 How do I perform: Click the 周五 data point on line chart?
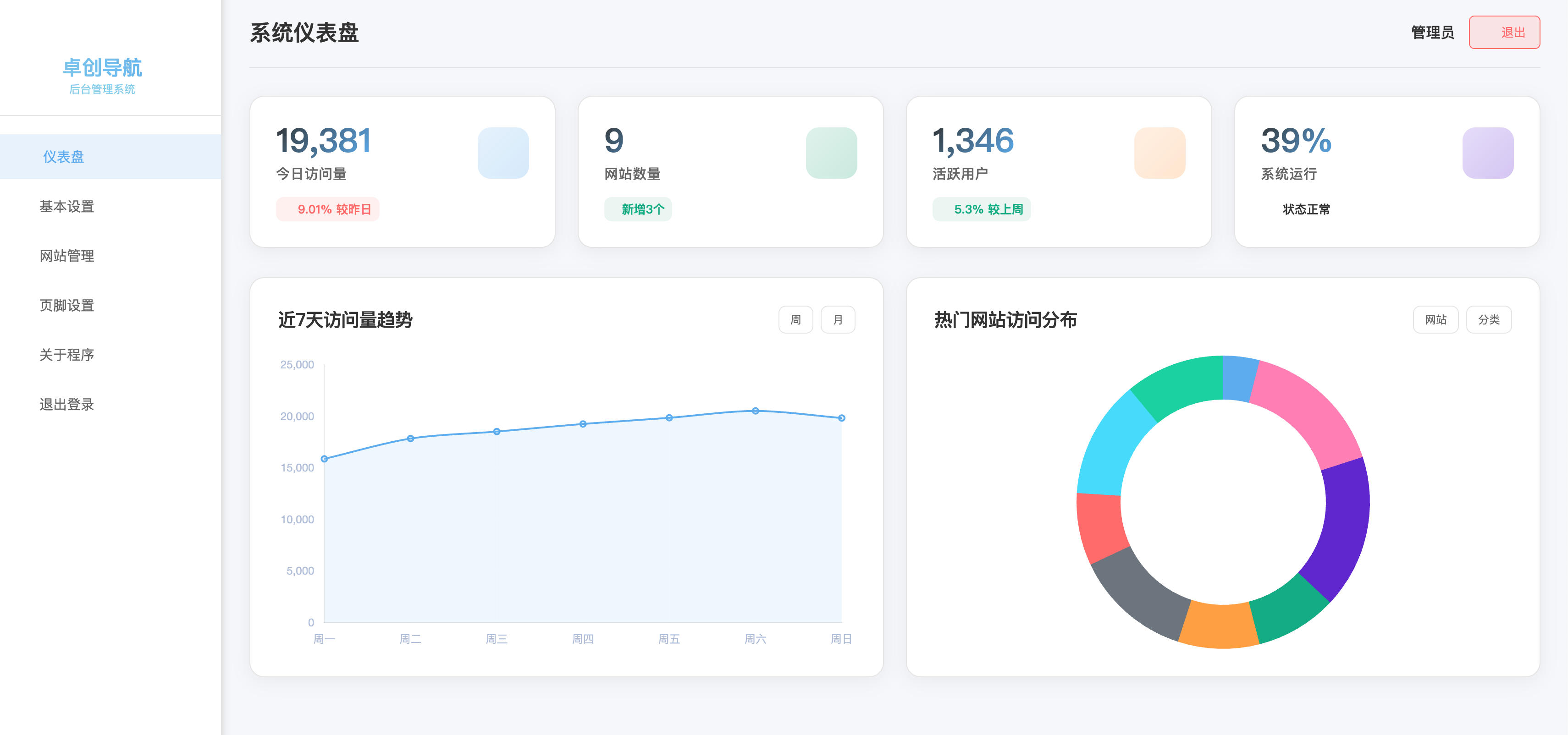669,418
